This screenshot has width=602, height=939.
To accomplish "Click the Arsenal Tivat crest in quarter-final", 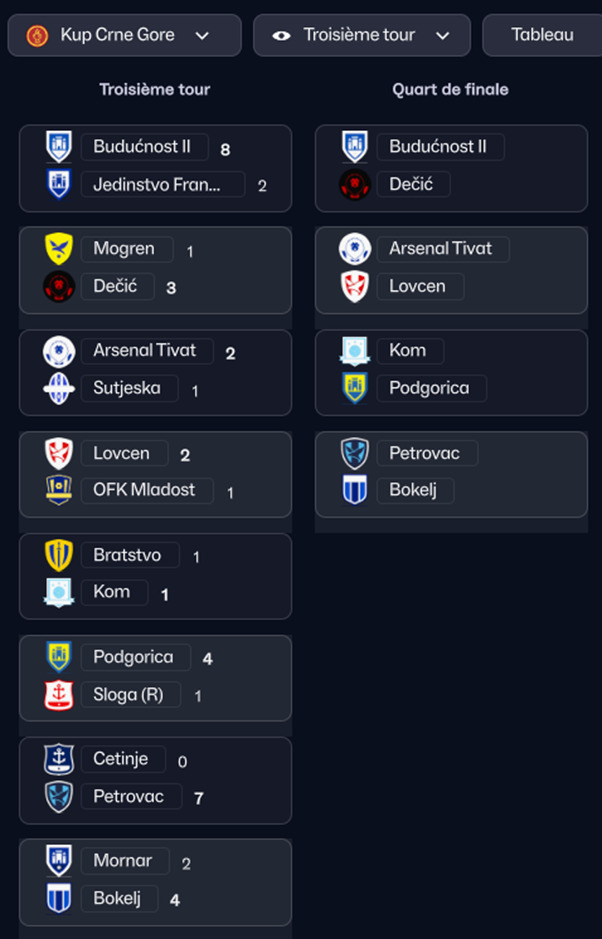I will pyautogui.click(x=355, y=249).
